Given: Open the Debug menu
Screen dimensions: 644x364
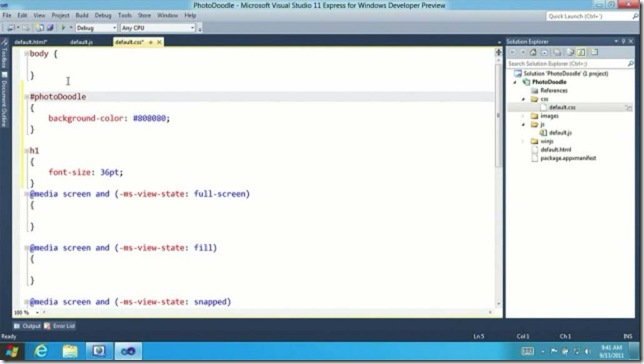Looking at the screenshot, I should [x=103, y=15].
